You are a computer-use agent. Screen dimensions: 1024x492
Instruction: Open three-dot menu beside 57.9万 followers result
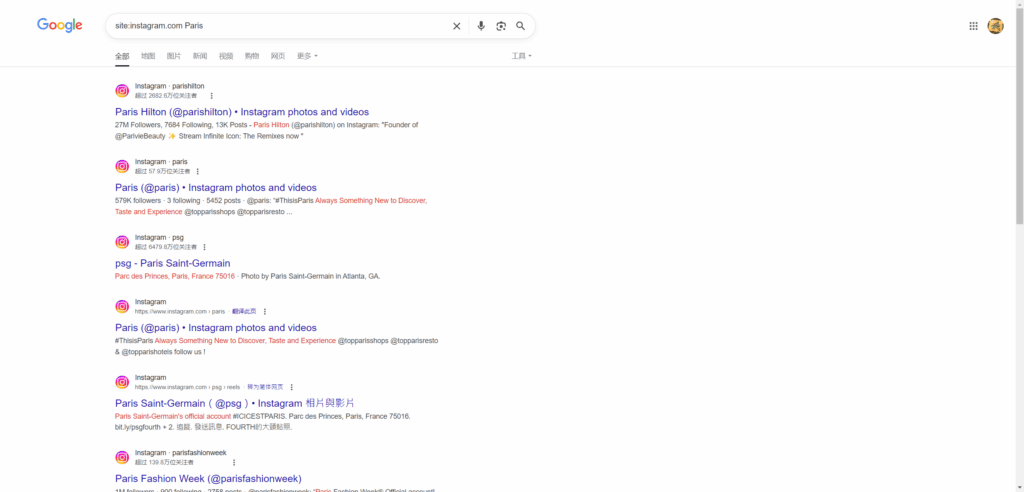(198, 172)
